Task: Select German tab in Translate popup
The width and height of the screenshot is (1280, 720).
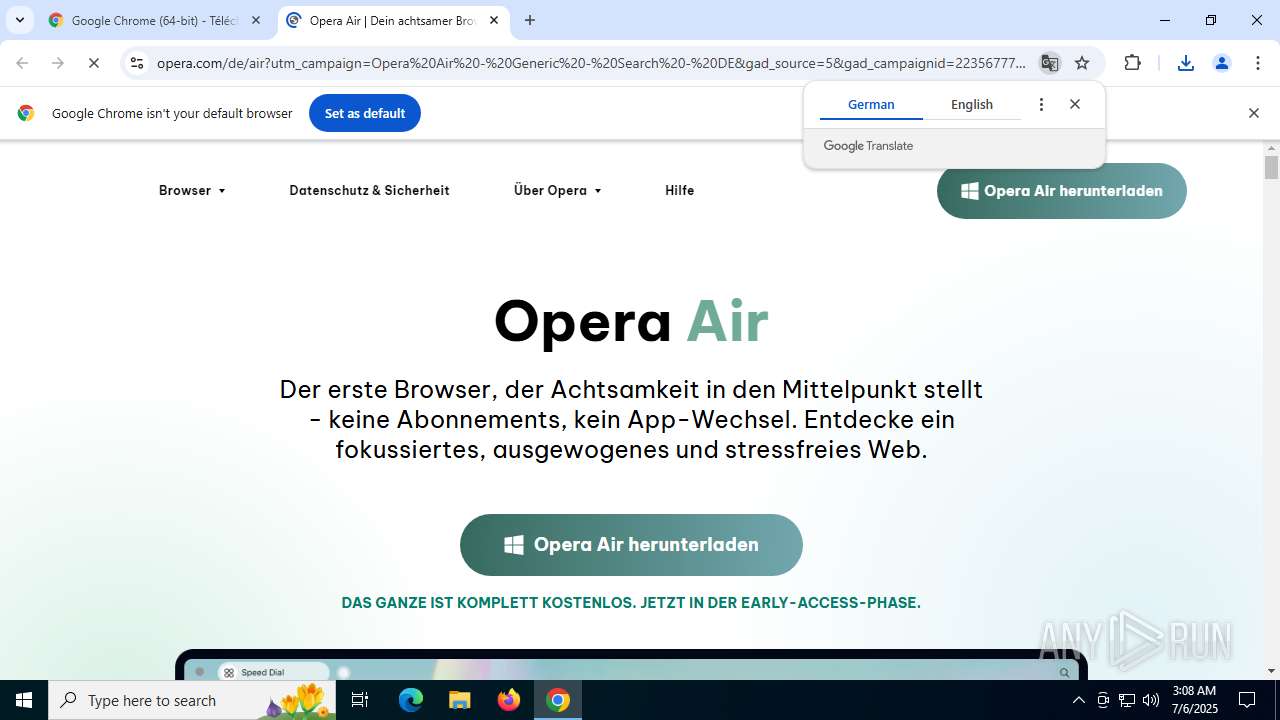Action: [871, 104]
